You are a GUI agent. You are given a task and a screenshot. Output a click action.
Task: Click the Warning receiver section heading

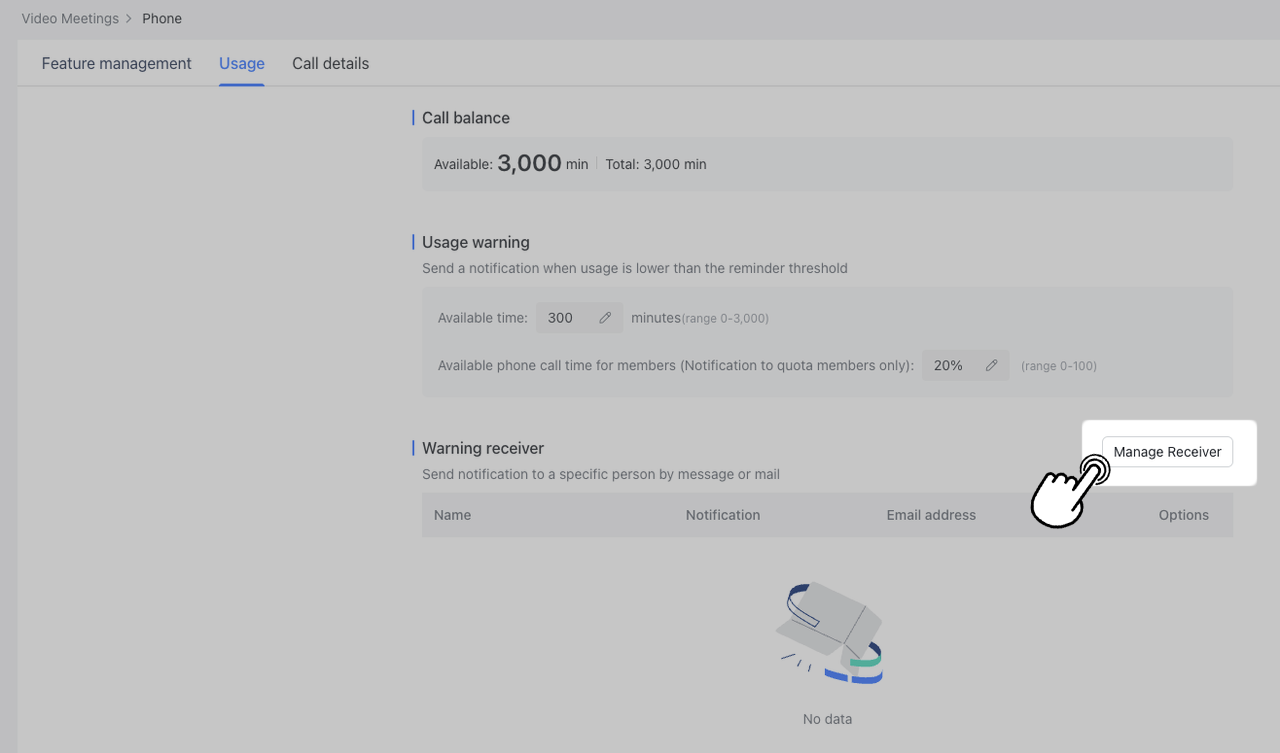click(x=483, y=448)
